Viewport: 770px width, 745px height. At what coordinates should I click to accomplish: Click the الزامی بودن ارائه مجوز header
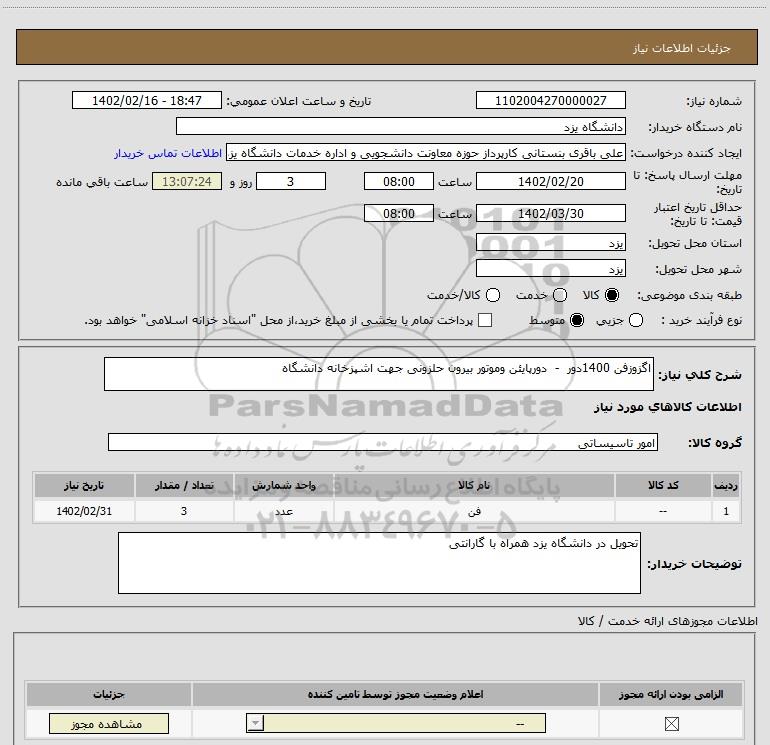(671, 694)
